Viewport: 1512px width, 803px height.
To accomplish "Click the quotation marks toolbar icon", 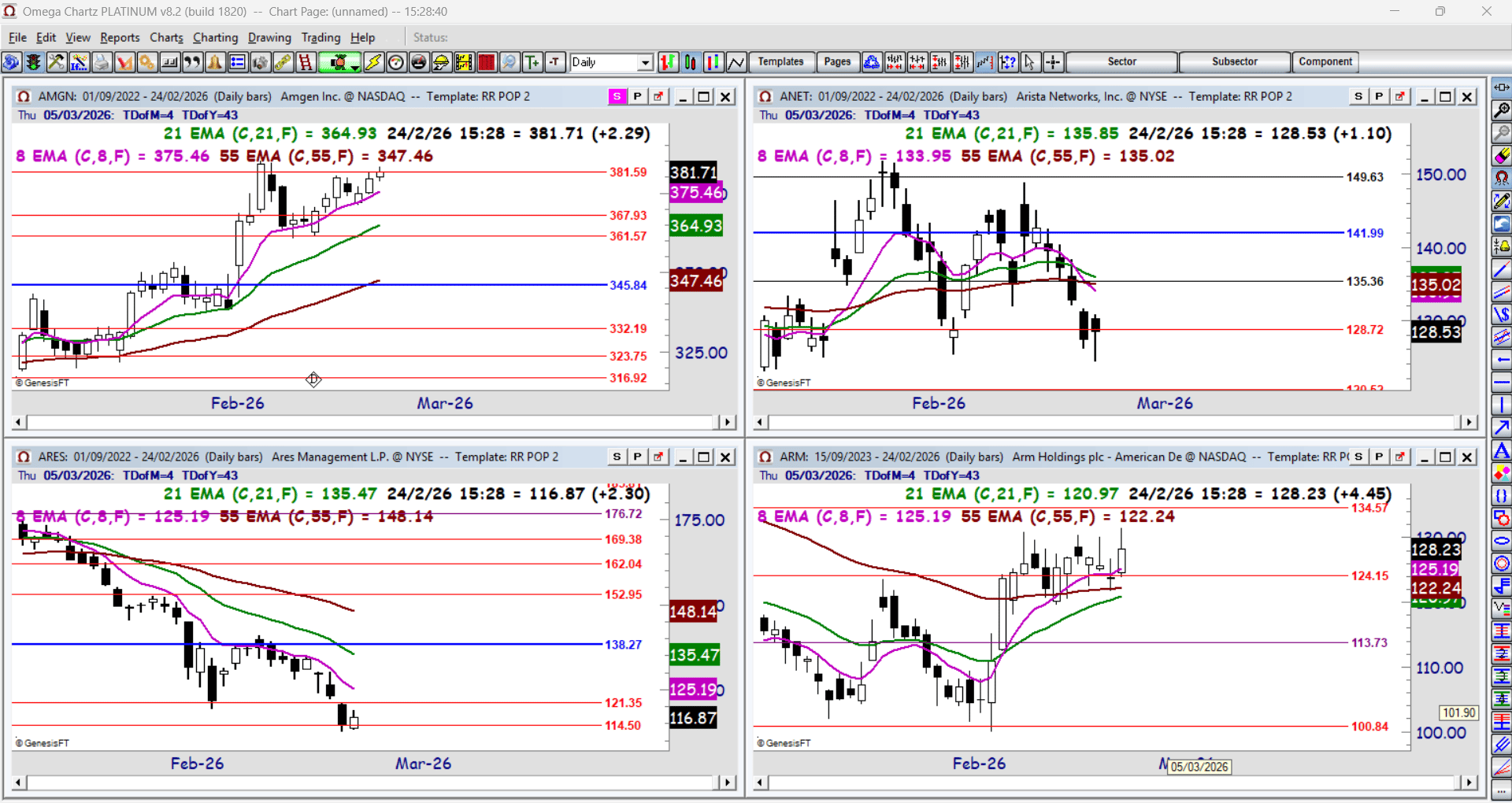I will pyautogui.click(x=192, y=62).
